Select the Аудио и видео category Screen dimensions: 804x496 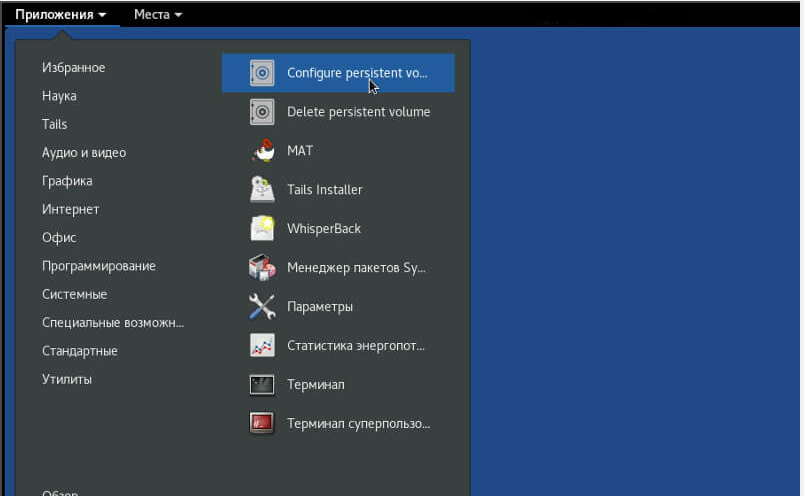(84, 153)
